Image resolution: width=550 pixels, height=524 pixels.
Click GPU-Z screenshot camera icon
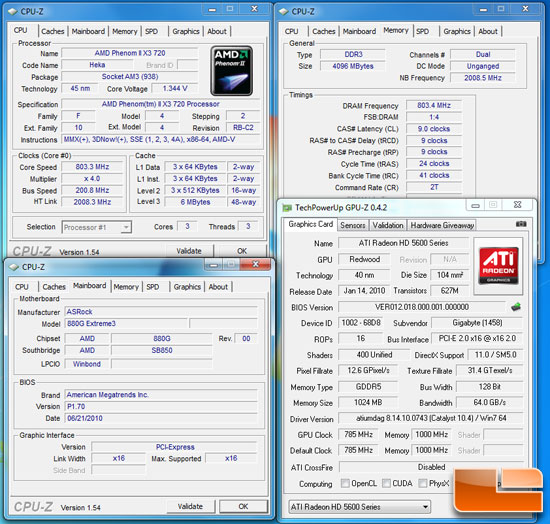[x=521, y=224]
